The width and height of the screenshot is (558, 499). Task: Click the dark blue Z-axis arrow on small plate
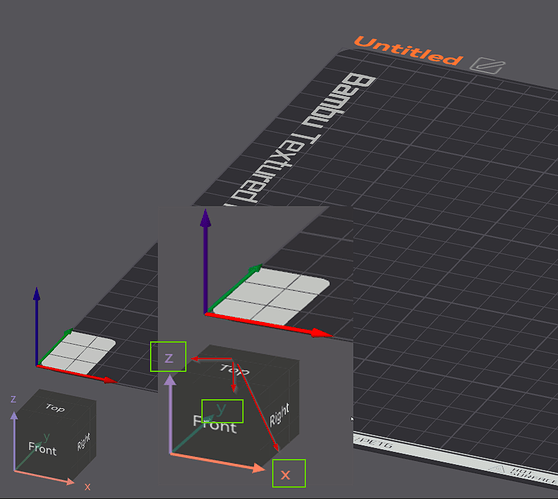point(36,326)
